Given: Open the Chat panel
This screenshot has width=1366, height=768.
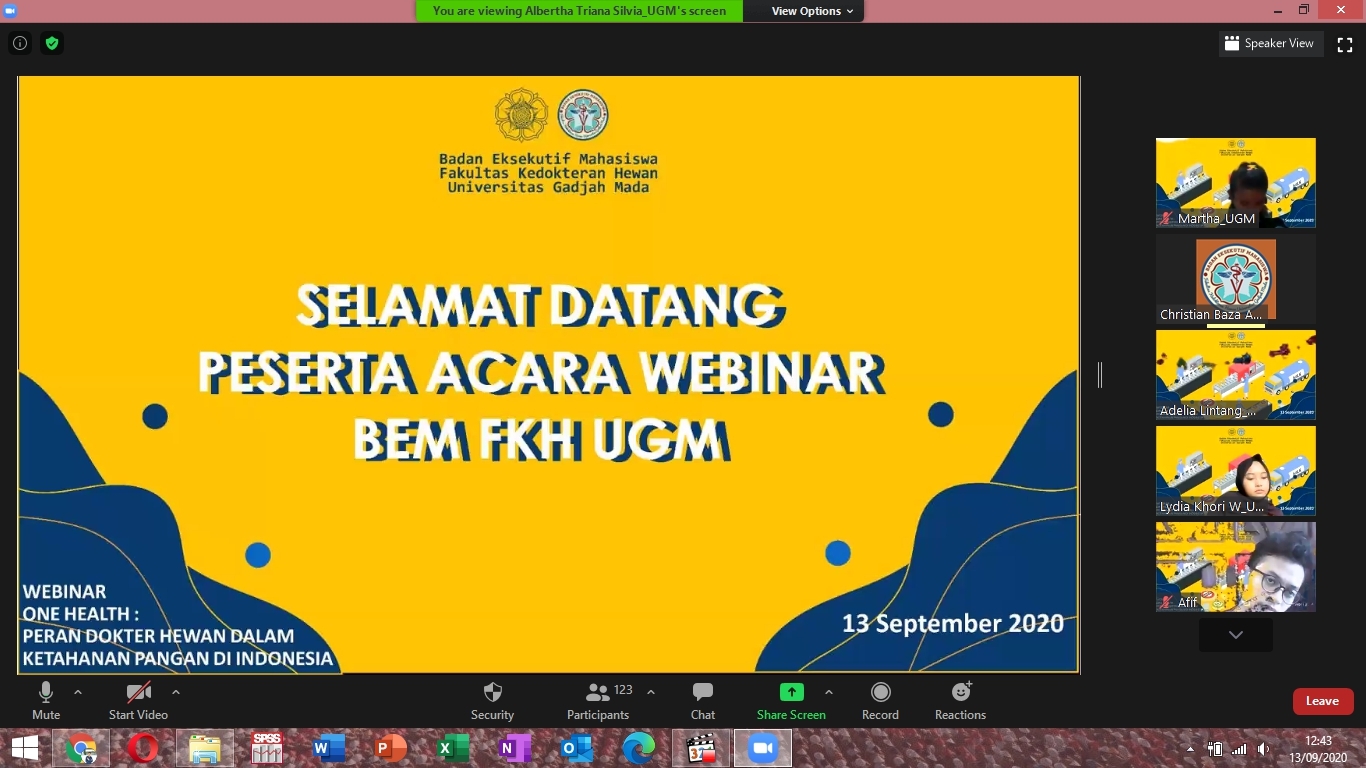Looking at the screenshot, I should (x=703, y=700).
